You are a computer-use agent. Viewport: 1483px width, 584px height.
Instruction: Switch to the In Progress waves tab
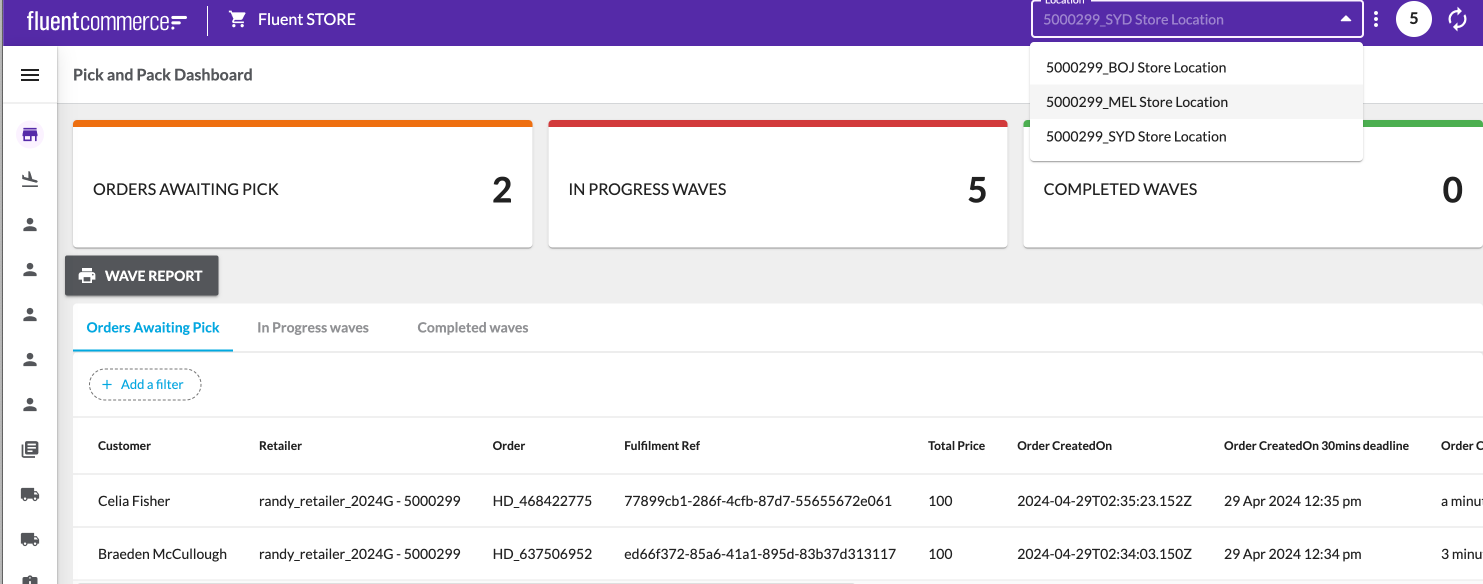[312, 328]
